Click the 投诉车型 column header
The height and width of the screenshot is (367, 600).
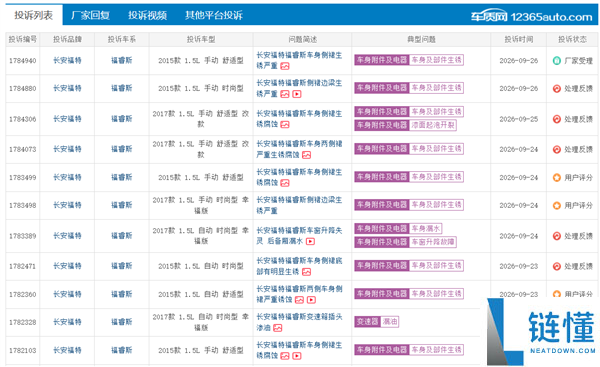tap(201, 39)
